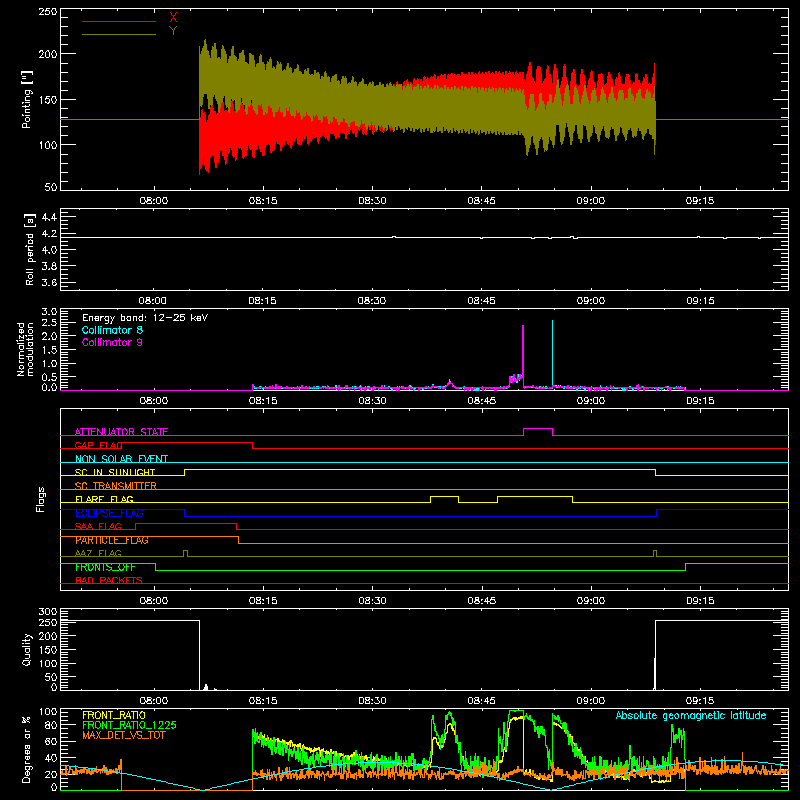Click the 'Collimator 9' legend label
This screenshot has width=800, height=800.
(x=112, y=342)
